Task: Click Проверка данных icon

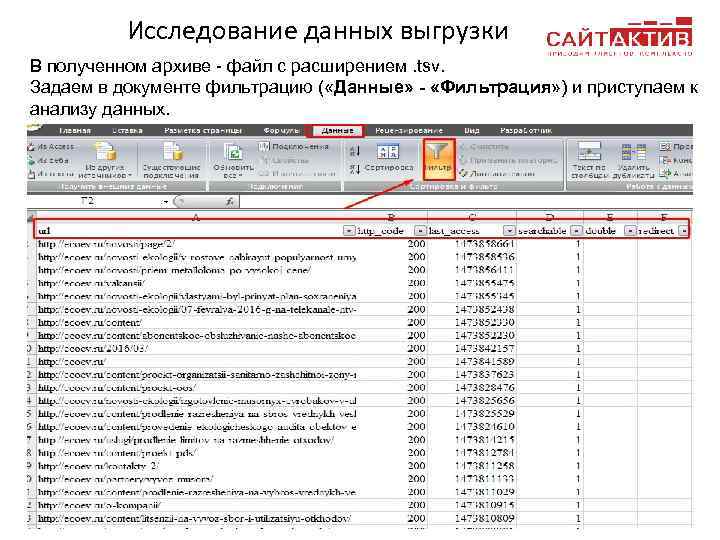Action: pyautogui.click(x=665, y=147)
